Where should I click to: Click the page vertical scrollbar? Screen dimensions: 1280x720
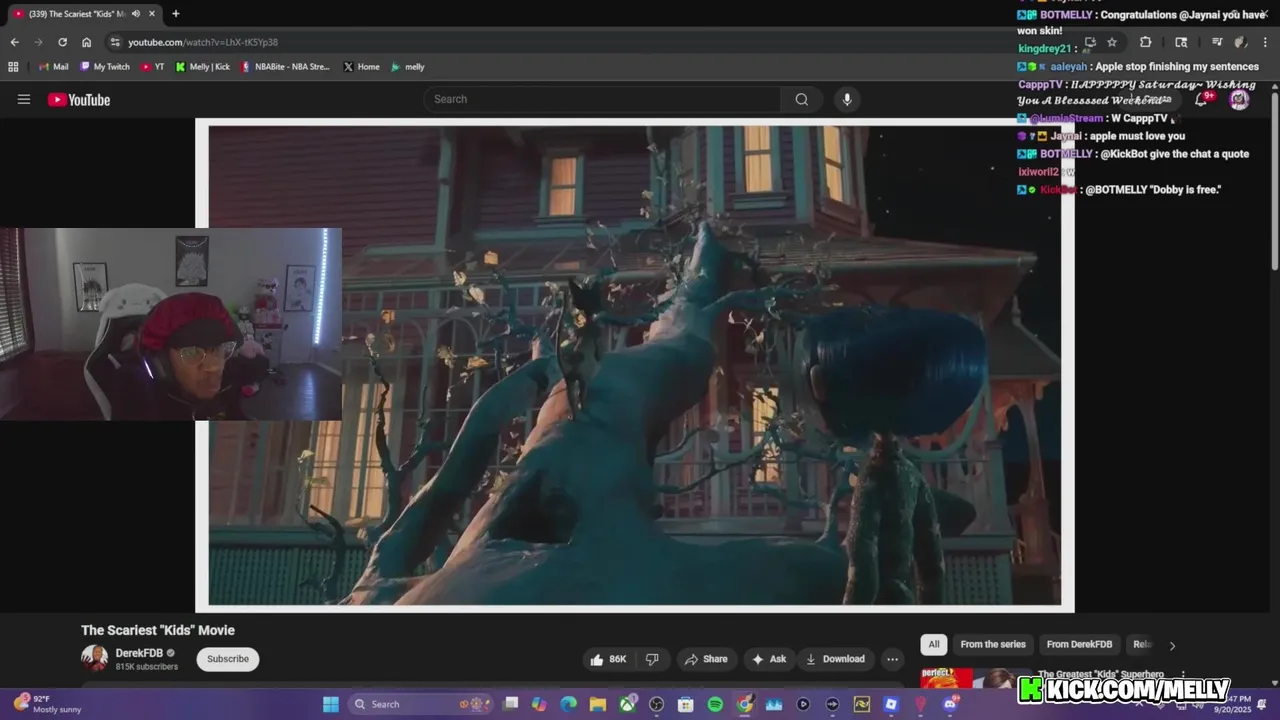pos(1275,180)
